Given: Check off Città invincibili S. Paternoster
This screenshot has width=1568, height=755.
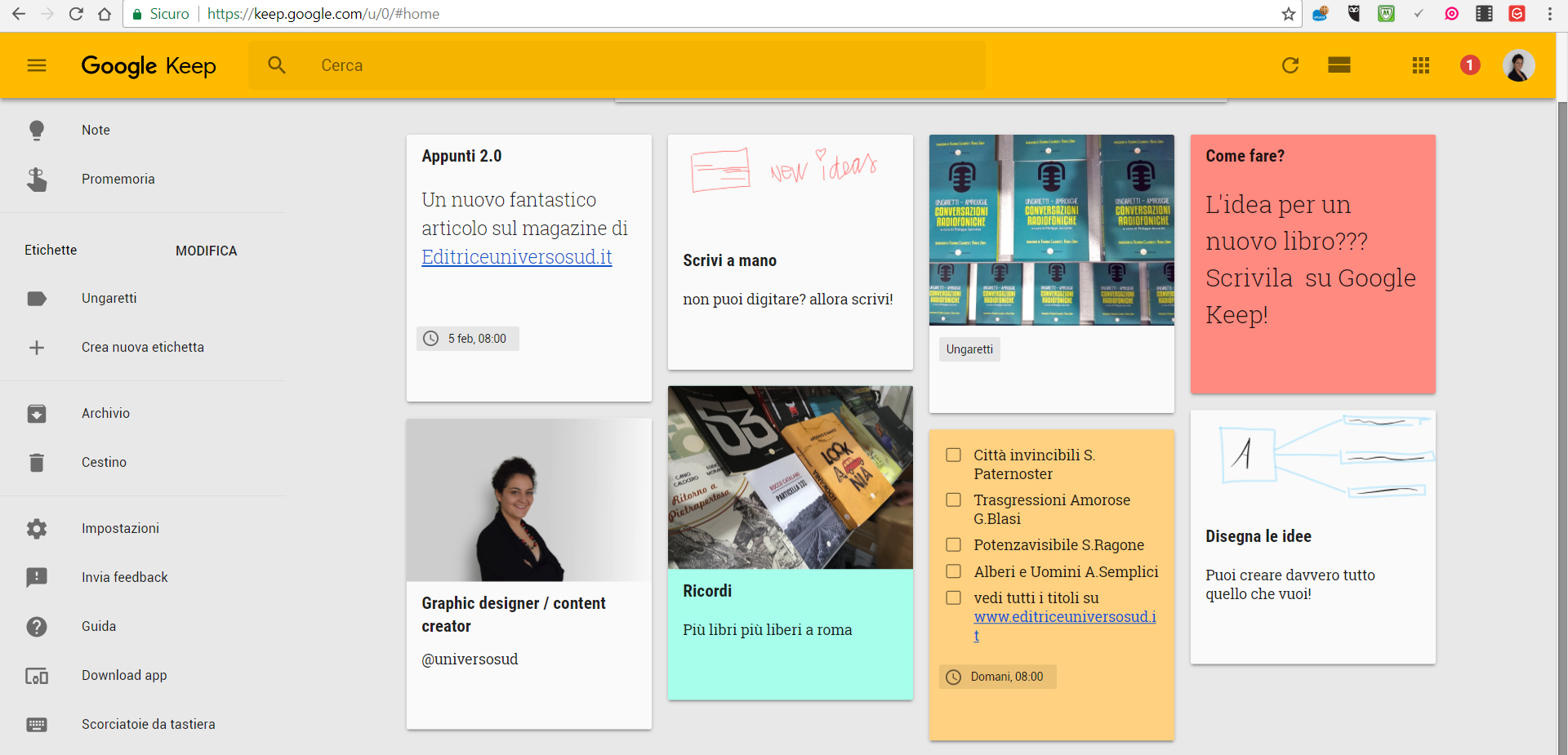Looking at the screenshot, I should click(x=953, y=455).
